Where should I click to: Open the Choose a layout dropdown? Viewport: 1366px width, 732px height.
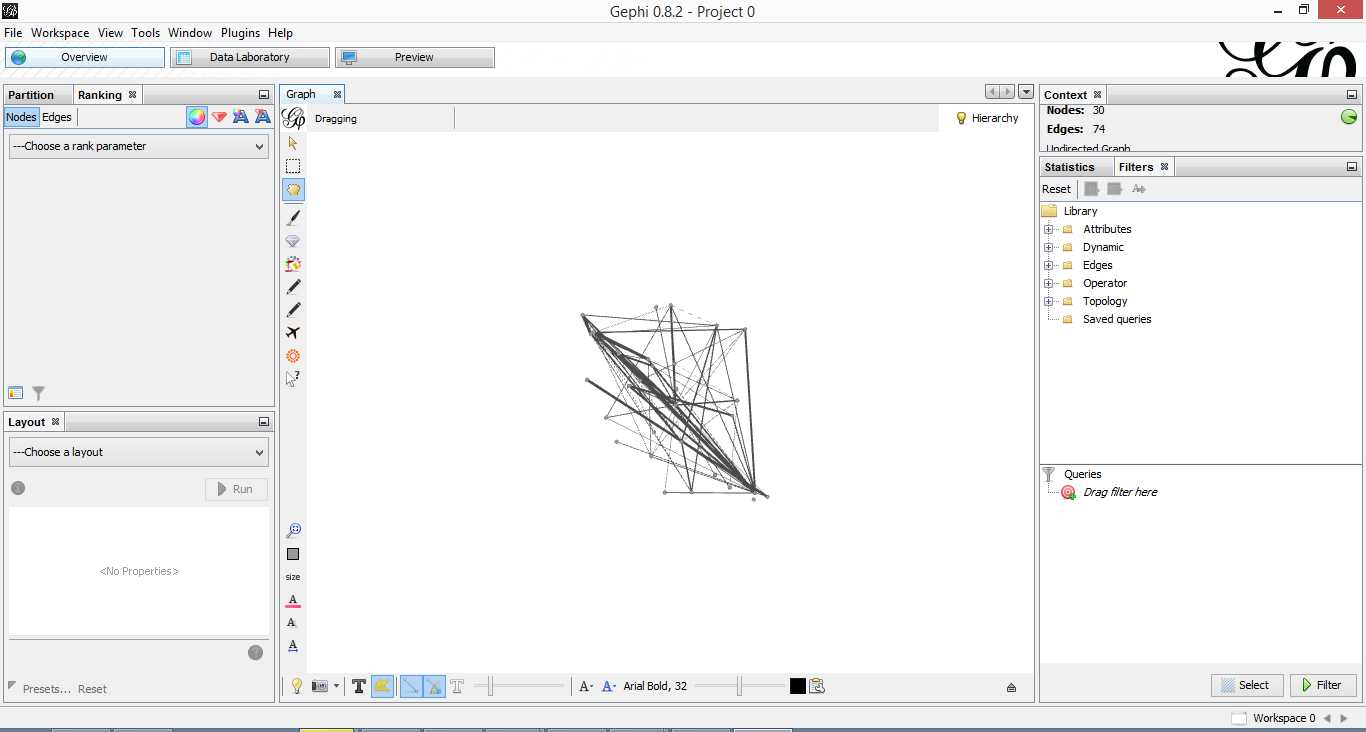click(139, 452)
